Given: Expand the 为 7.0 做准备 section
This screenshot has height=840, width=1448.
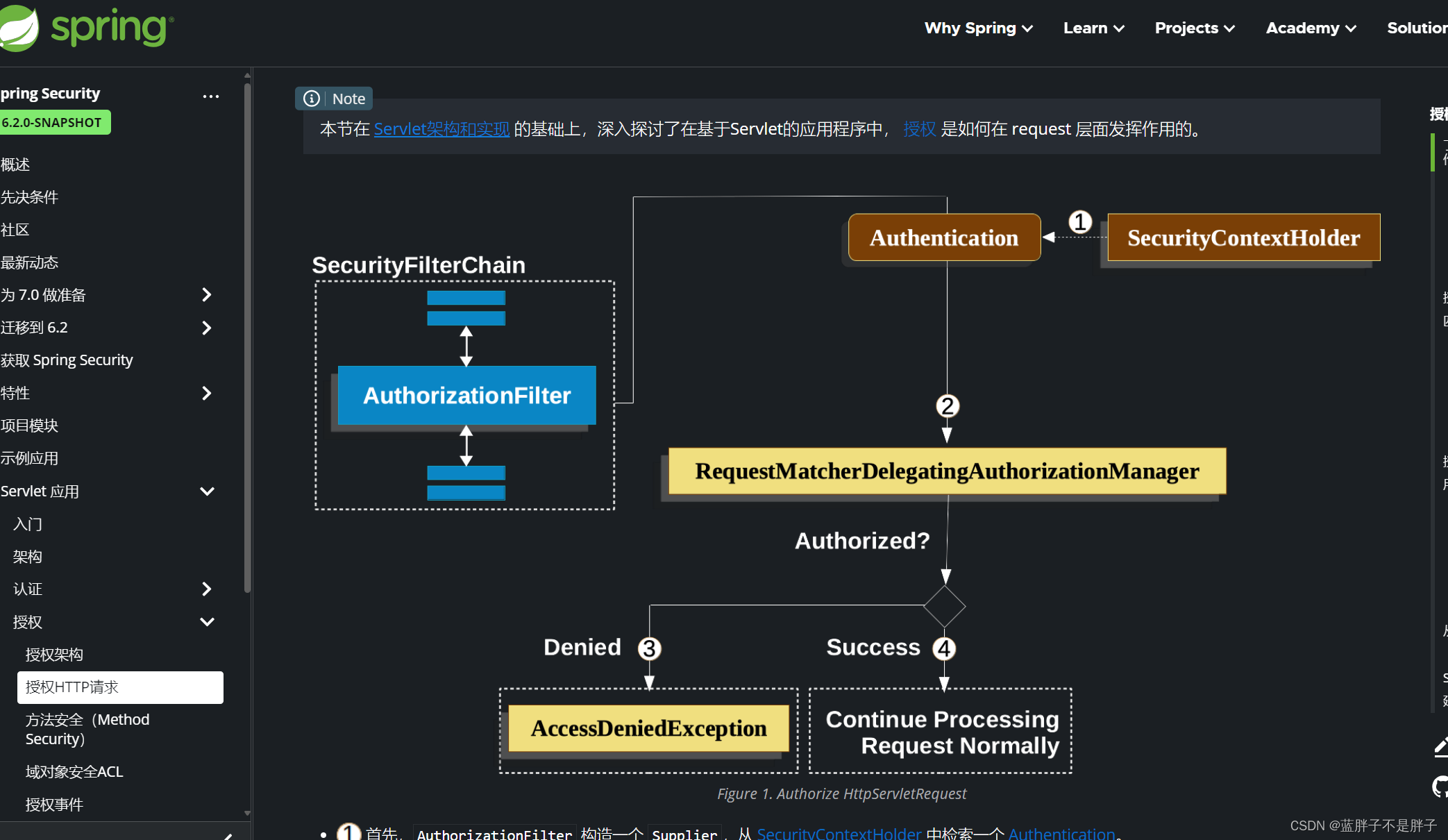Looking at the screenshot, I should 206,295.
